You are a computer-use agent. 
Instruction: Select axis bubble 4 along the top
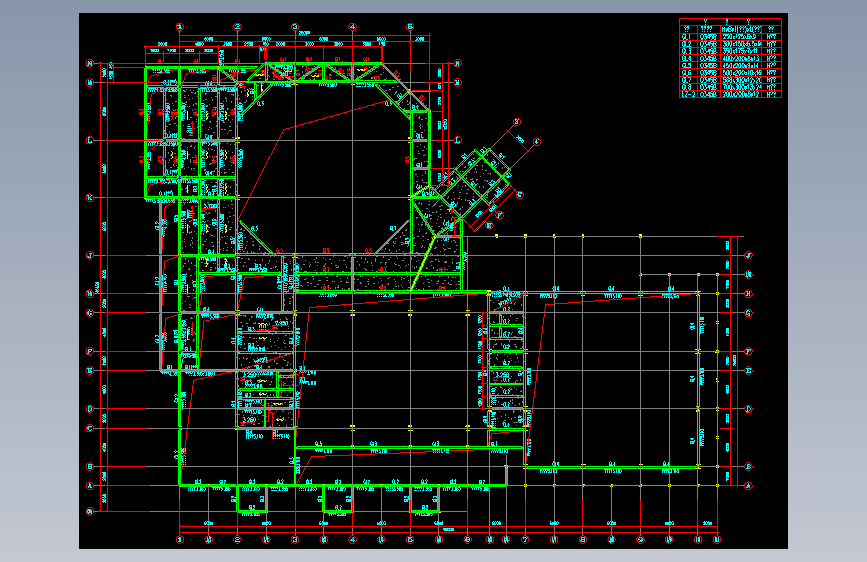pyautogui.click(x=352, y=27)
